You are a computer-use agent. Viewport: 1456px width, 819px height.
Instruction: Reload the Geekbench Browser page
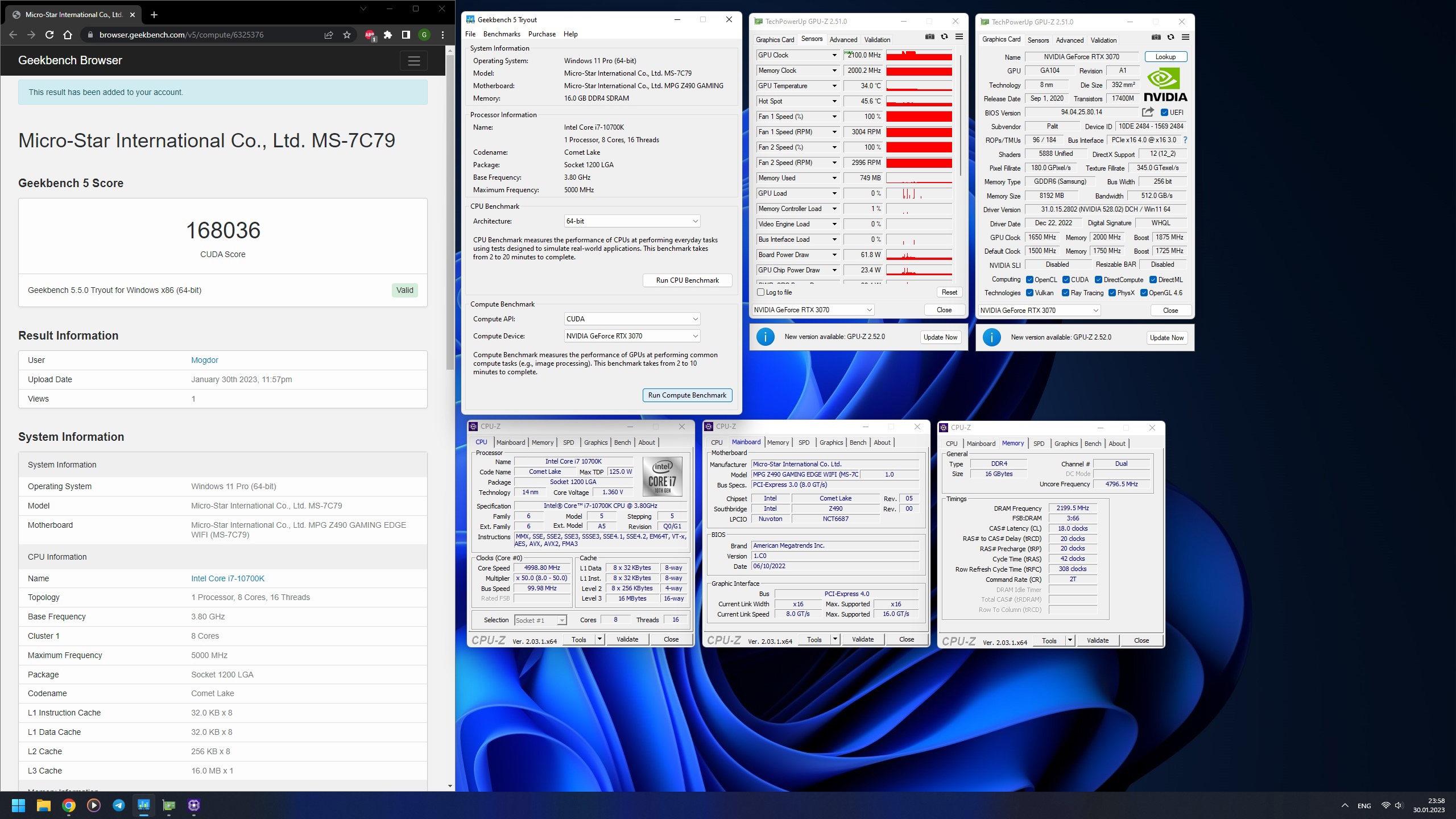[x=49, y=35]
